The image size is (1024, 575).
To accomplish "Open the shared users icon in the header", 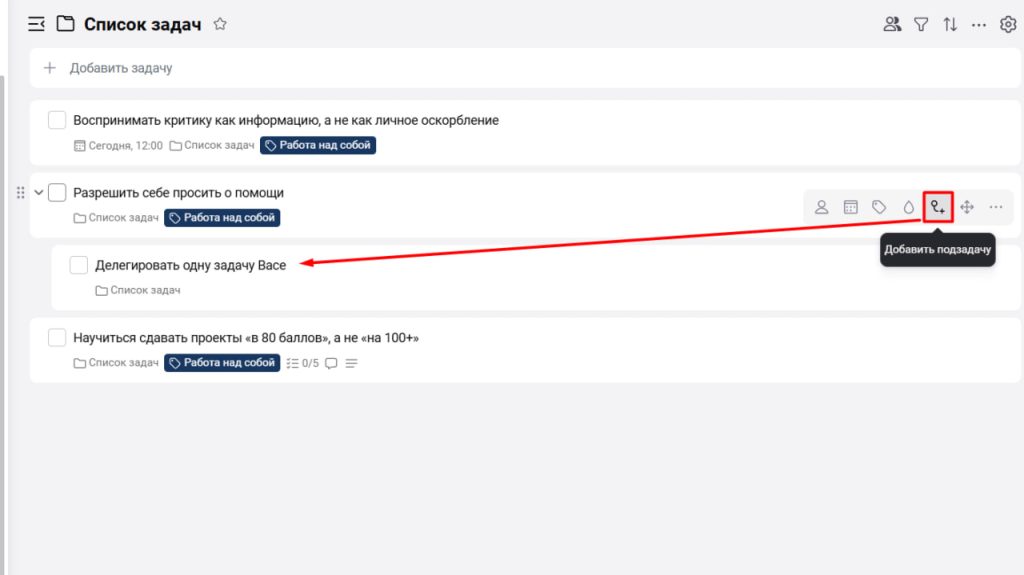I will (x=892, y=24).
